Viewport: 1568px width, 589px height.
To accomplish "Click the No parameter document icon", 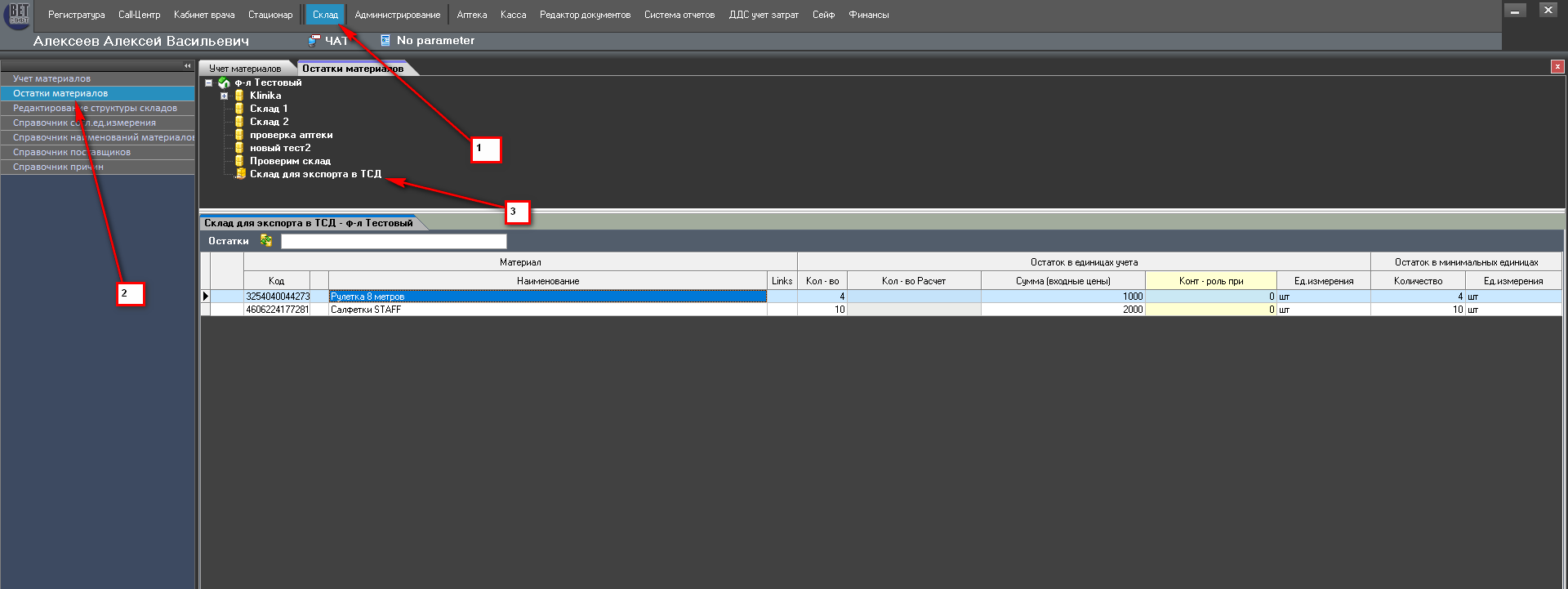I will point(385,40).
